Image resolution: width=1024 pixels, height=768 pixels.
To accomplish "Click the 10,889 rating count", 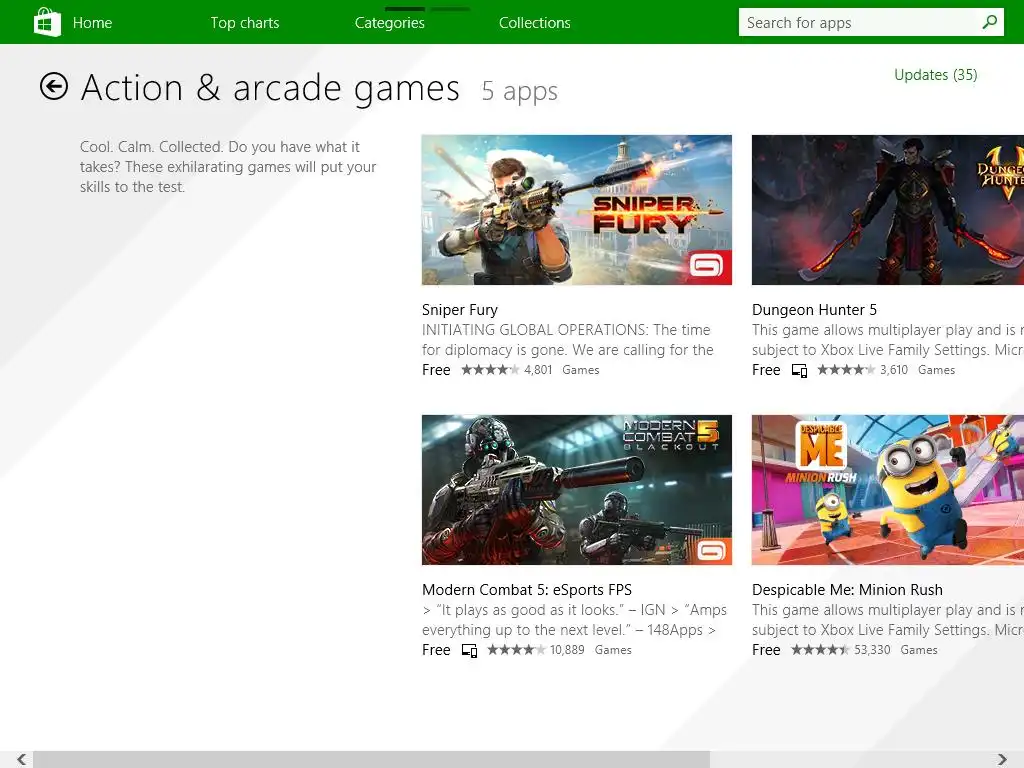I will (x=567, y=650).
